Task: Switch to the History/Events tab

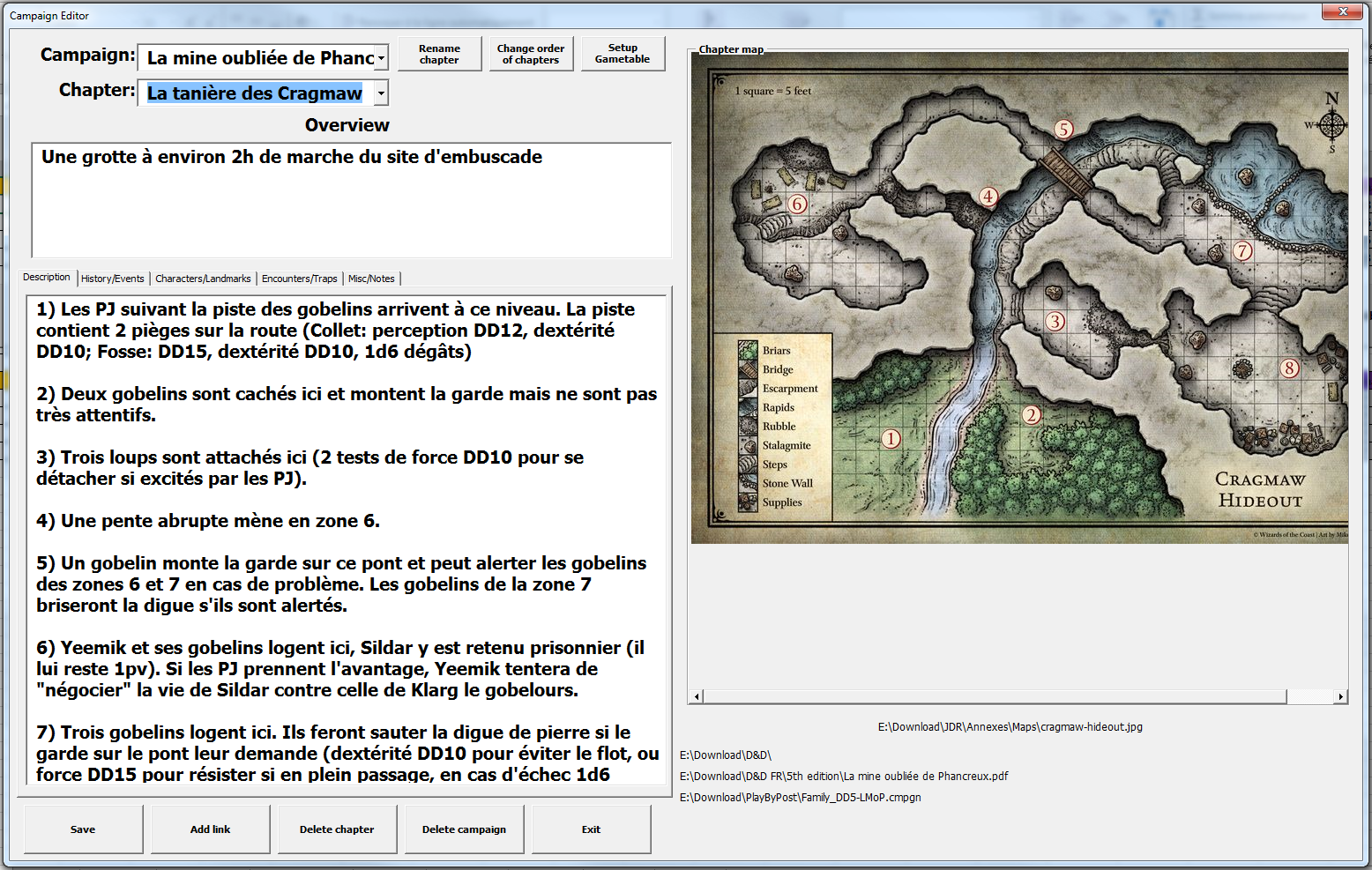Action: (113, 279)
